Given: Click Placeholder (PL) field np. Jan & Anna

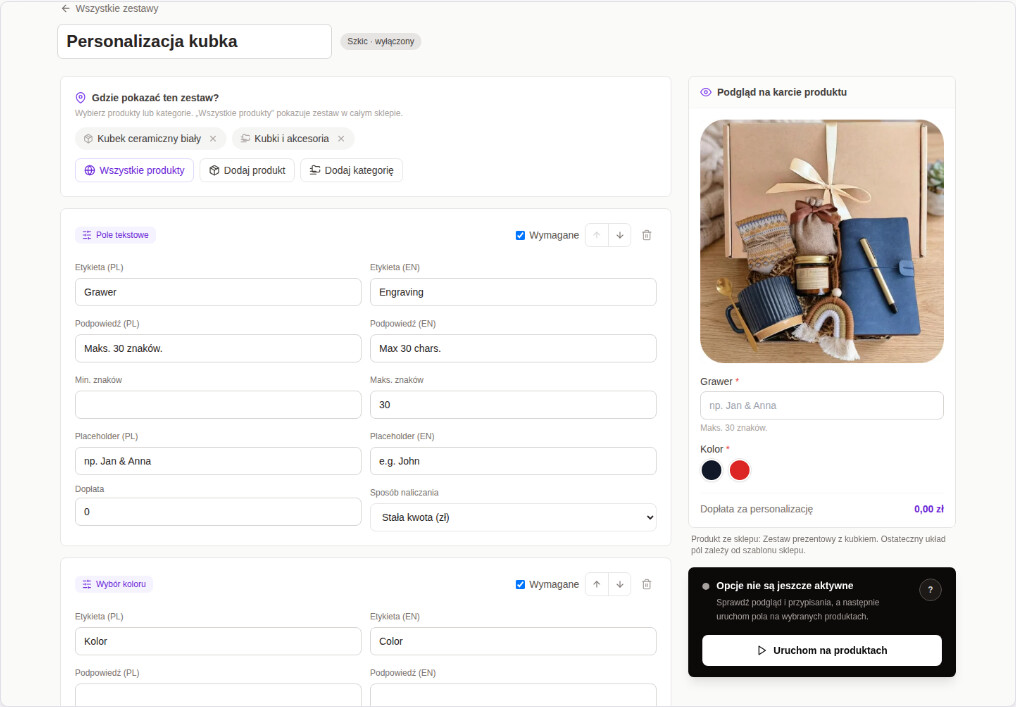Looking at the screenshot, I should click(x=218, y=461).
